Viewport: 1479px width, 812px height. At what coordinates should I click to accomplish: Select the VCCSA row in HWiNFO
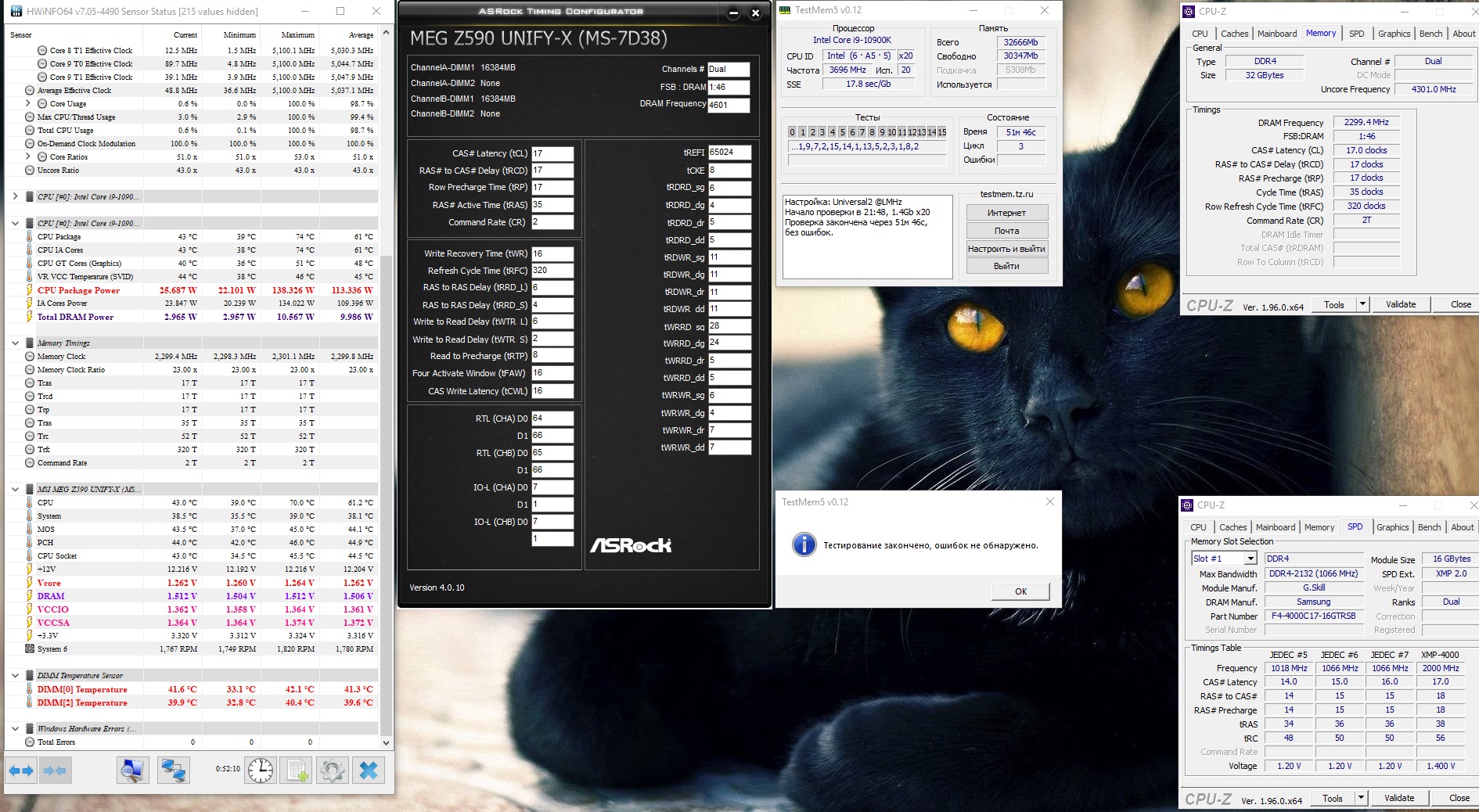(x=192, y=623)
